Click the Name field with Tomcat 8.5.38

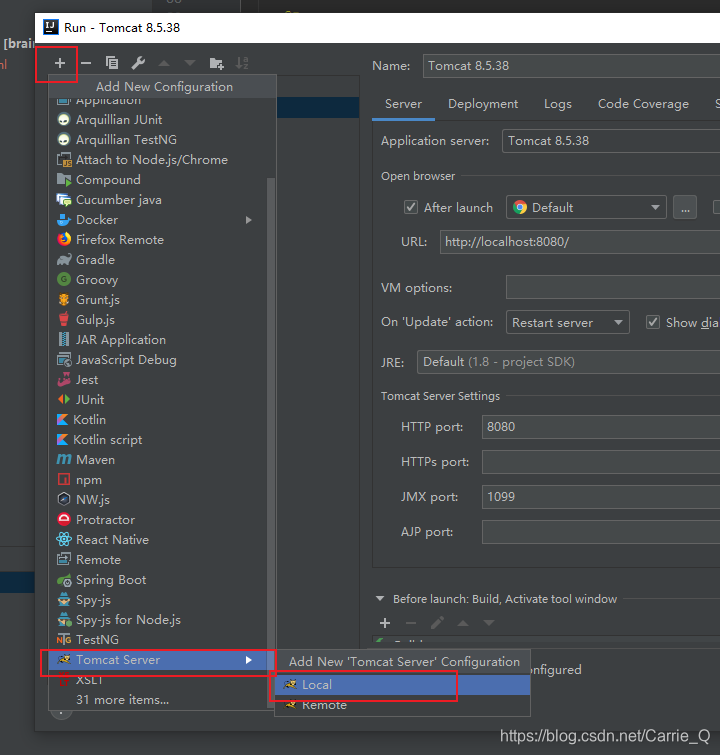(571, 66)
